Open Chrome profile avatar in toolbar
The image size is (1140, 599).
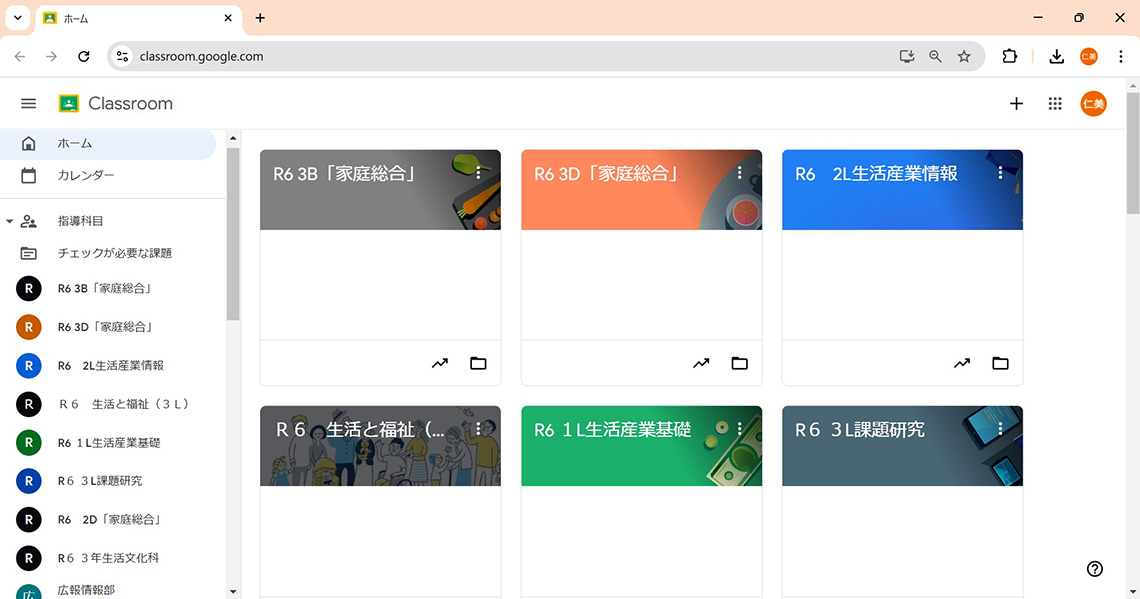click(x=1088, y=57)
